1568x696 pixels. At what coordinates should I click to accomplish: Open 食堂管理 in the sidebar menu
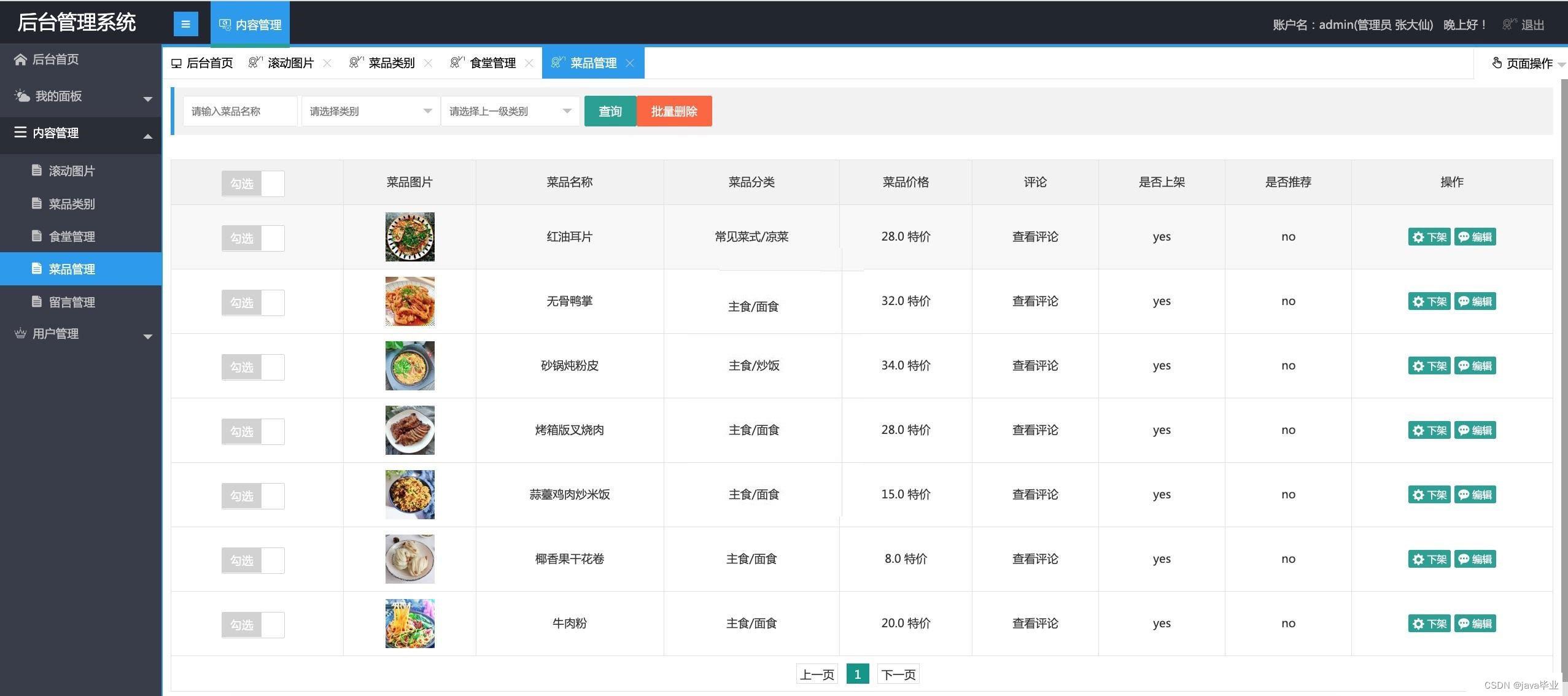[72, 236]
